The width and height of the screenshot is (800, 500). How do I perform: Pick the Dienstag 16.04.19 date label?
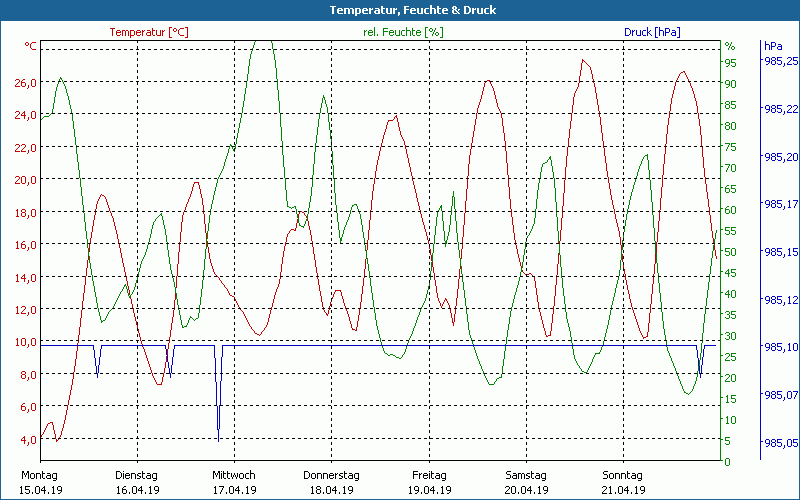(137, 482)
